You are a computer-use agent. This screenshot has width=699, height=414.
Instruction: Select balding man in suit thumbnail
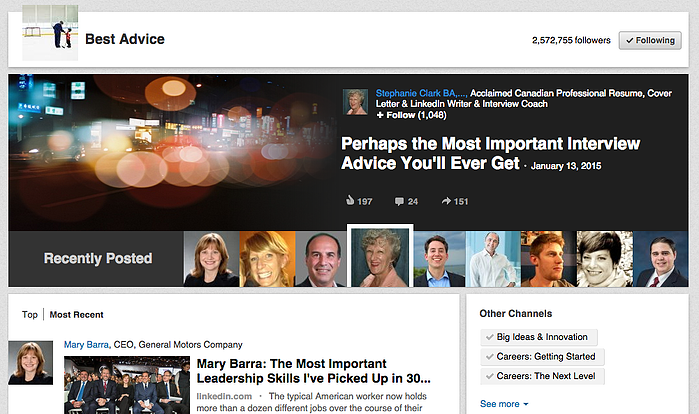(x=321, y=258)
